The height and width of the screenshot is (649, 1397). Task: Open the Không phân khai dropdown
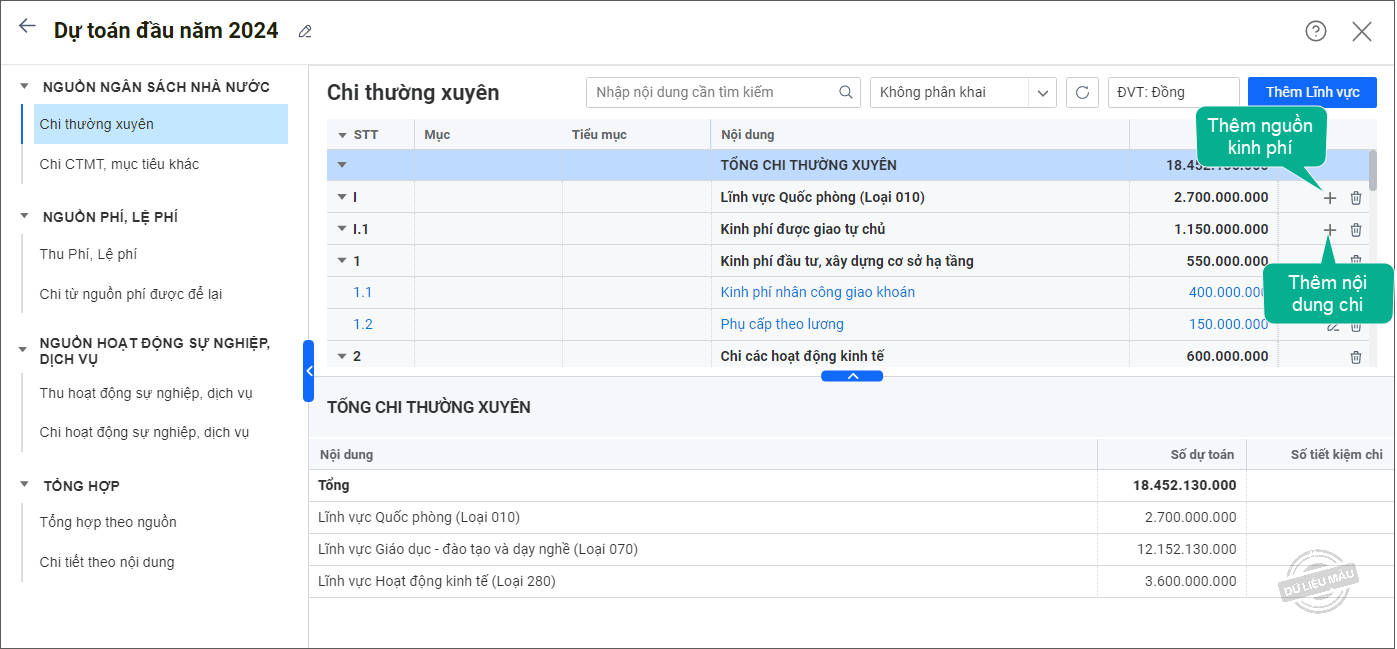click(1043, 93)
